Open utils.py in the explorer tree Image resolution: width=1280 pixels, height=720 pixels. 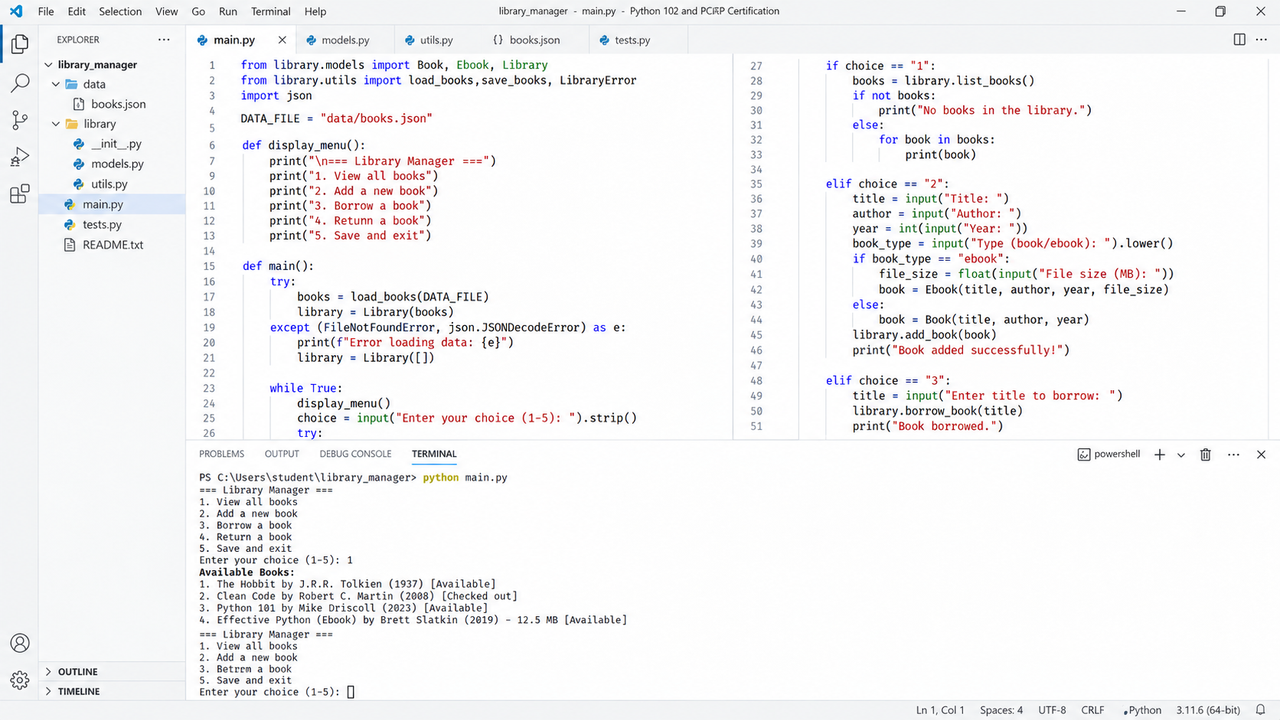pyautogui.click(x=109, y=184)
